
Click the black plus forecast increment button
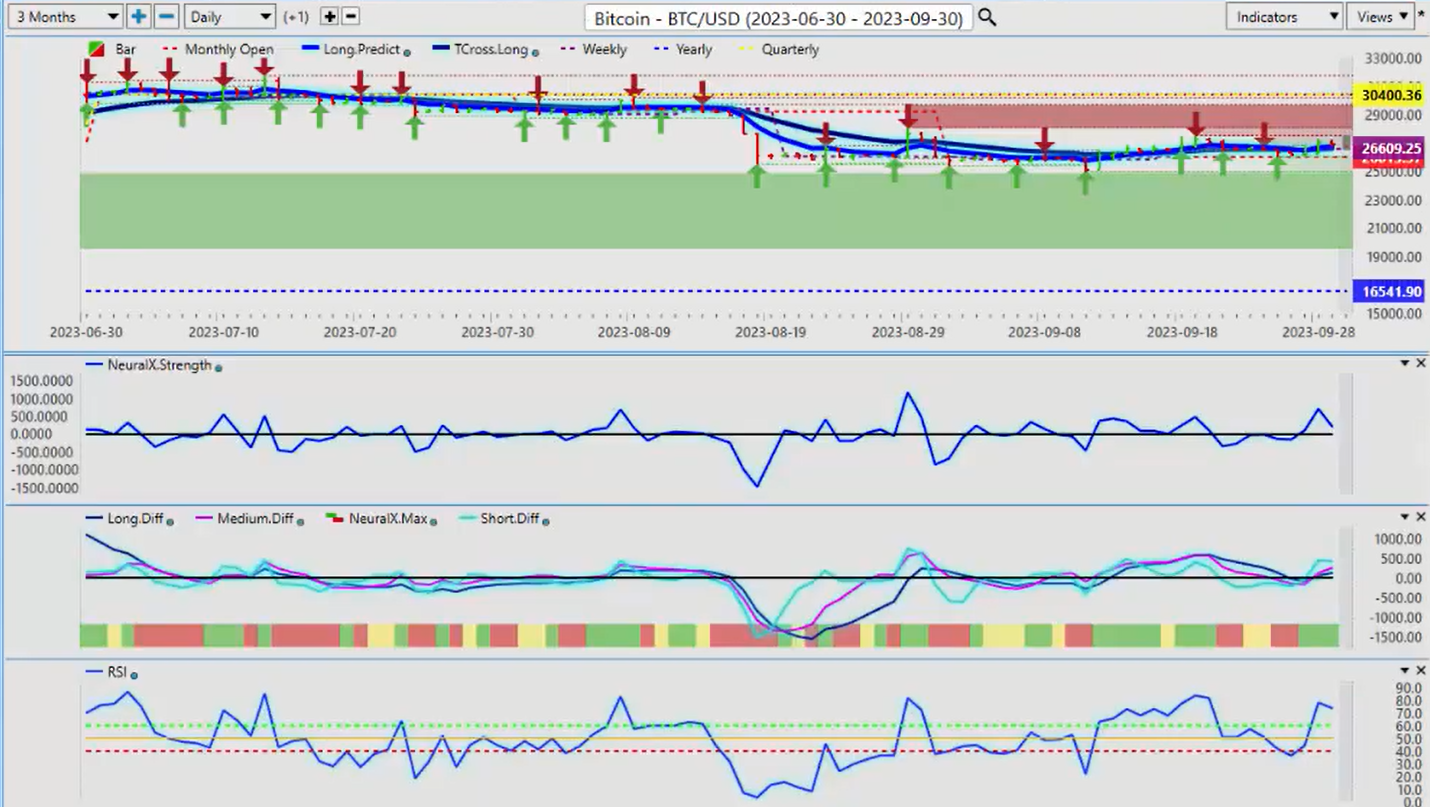[x=330, y=17]
